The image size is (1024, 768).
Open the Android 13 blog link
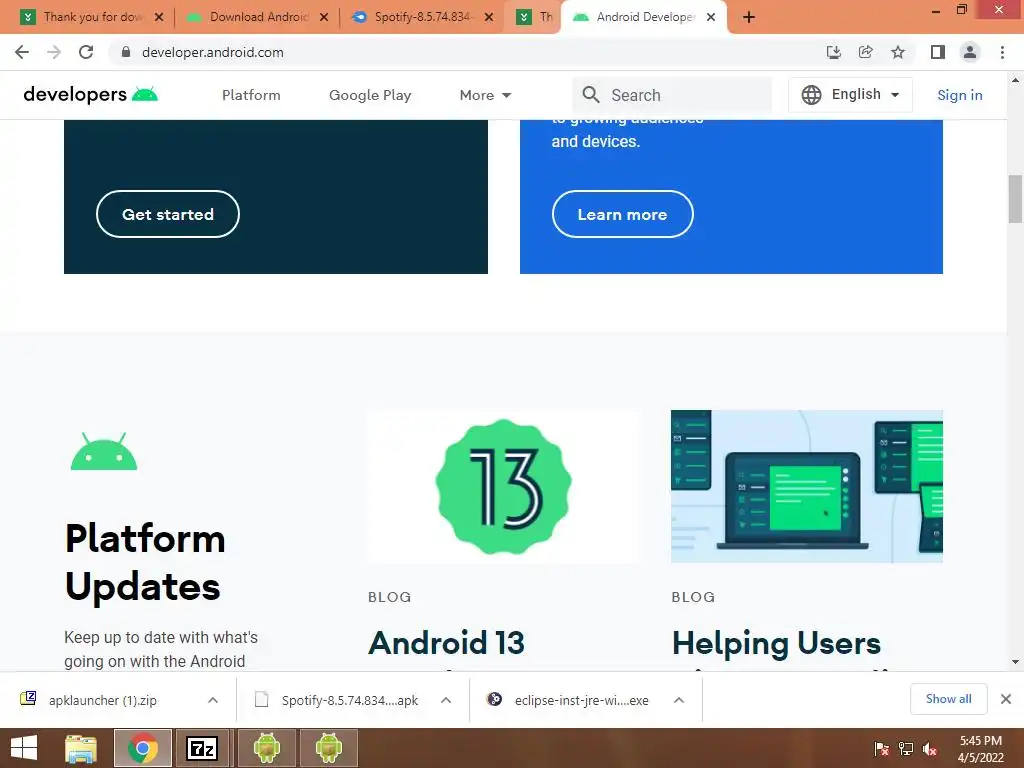tap(446, 643)
